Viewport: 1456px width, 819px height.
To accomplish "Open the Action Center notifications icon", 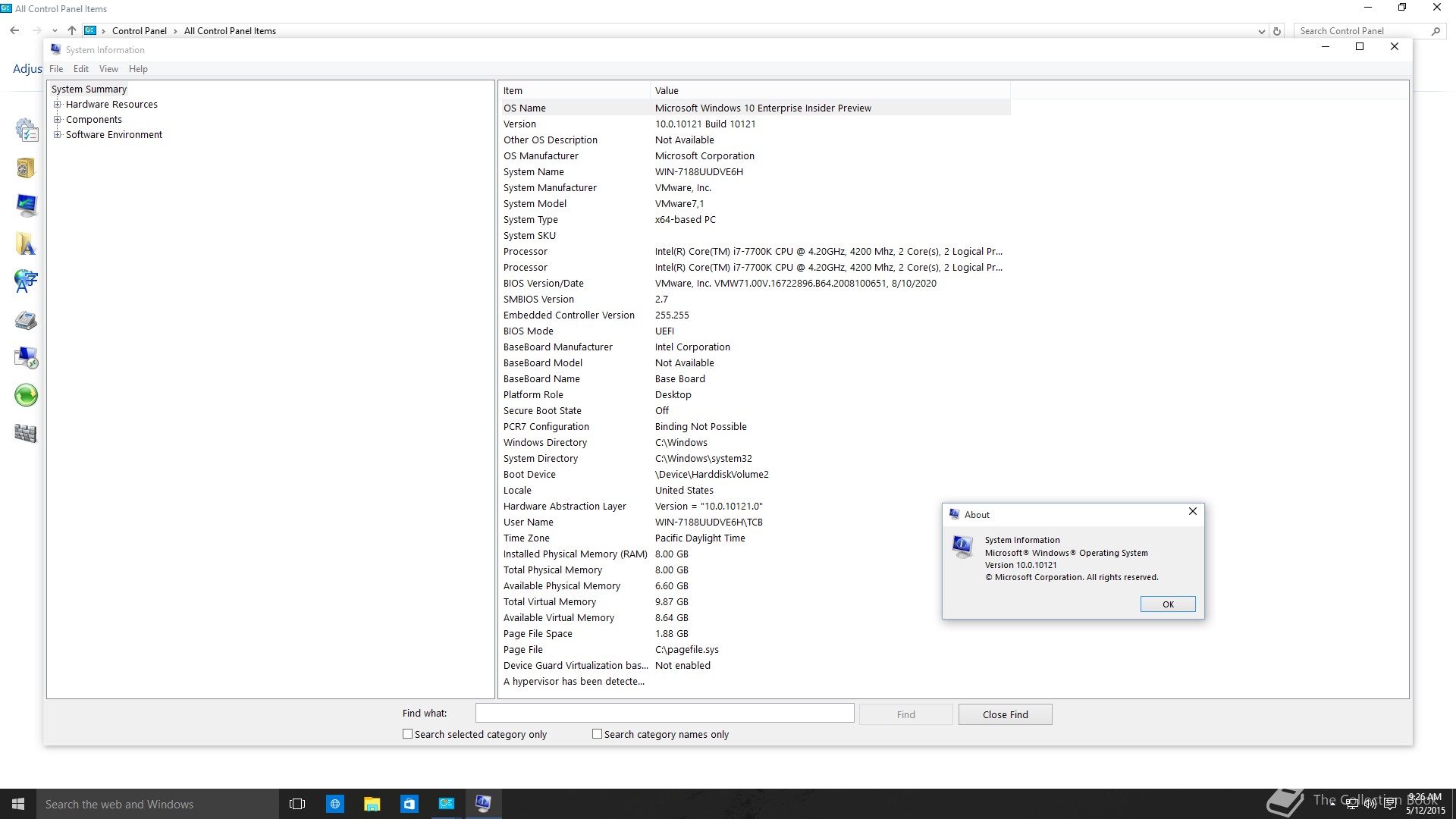I will tap(1390, 804).
